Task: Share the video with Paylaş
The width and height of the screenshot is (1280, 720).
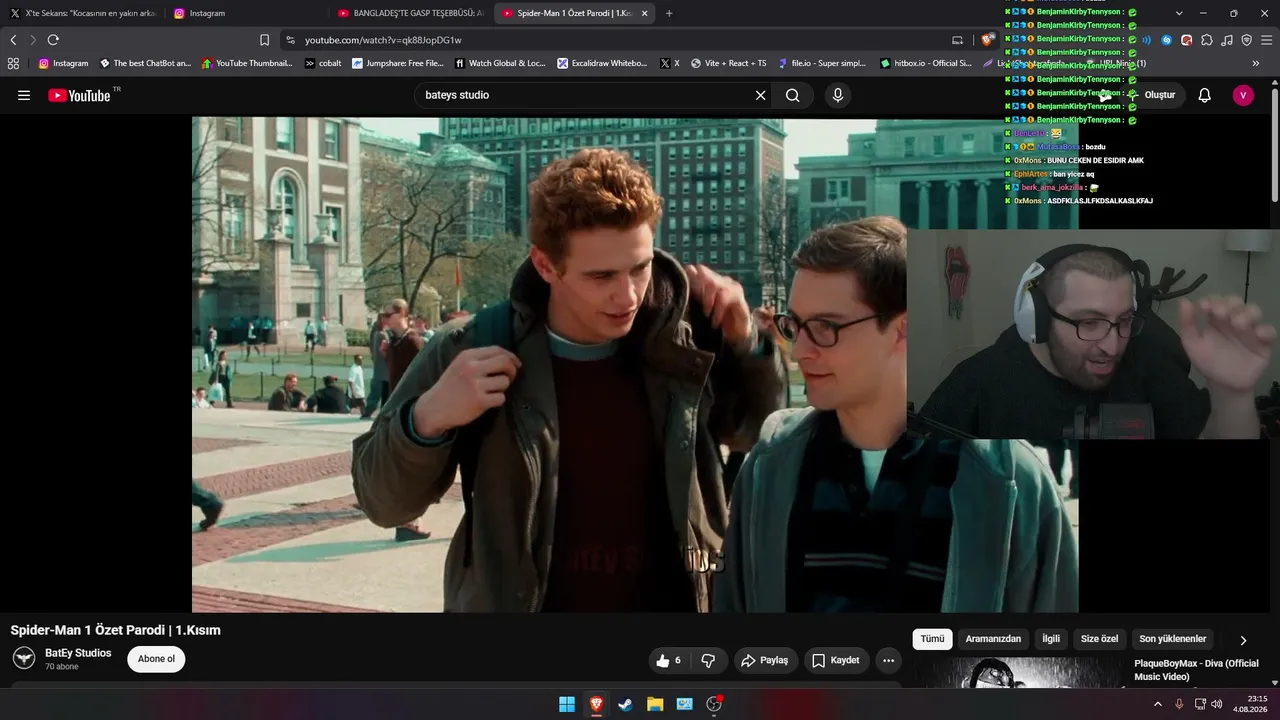Action: click(x=764, y=660)
